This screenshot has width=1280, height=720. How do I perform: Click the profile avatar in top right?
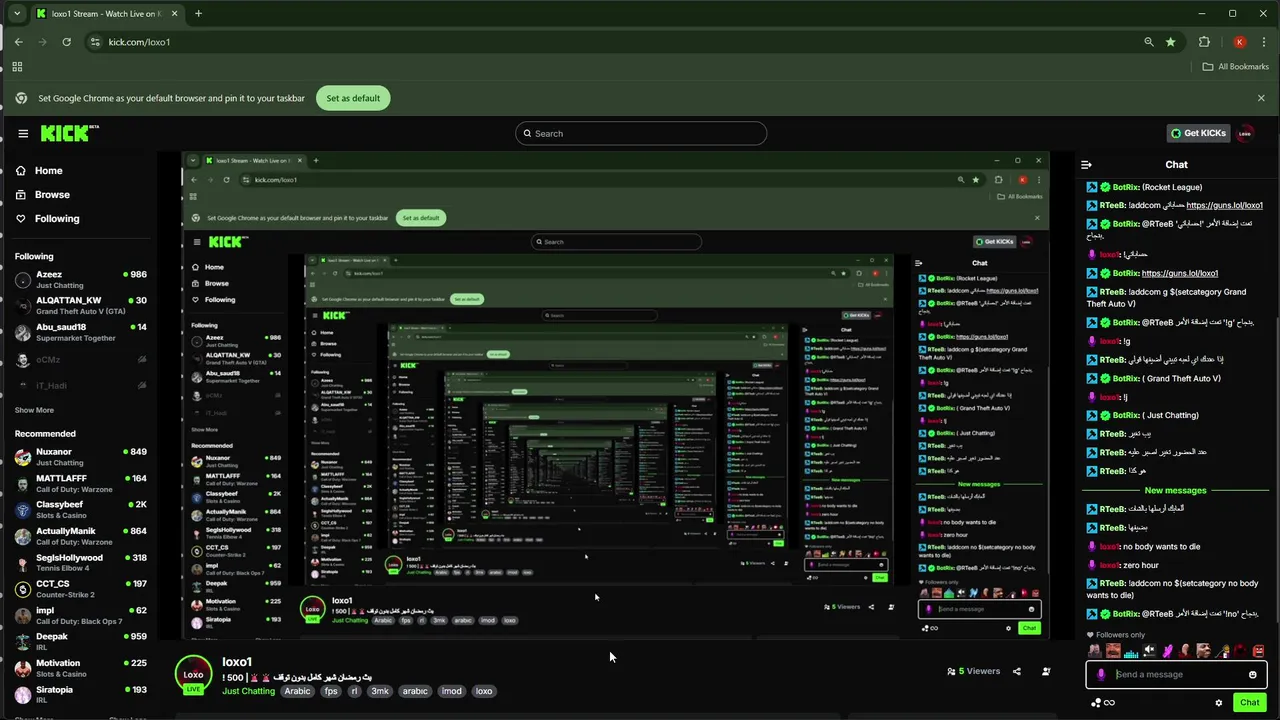pyautogui.click(x=1245, y=133)
